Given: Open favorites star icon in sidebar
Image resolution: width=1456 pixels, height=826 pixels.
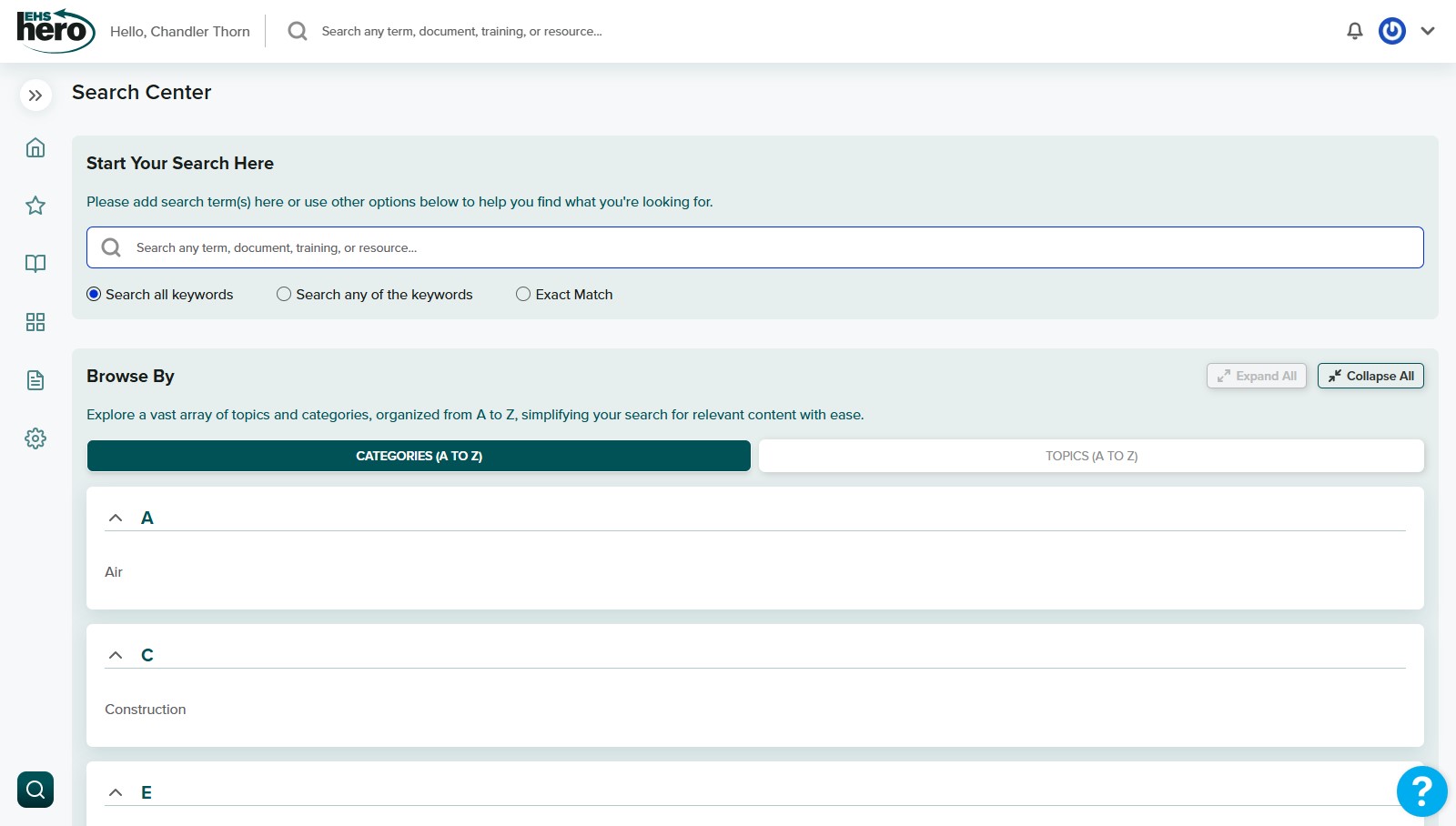Looking at the screenshot, I should pyautogui.click(x=35, y=206).
